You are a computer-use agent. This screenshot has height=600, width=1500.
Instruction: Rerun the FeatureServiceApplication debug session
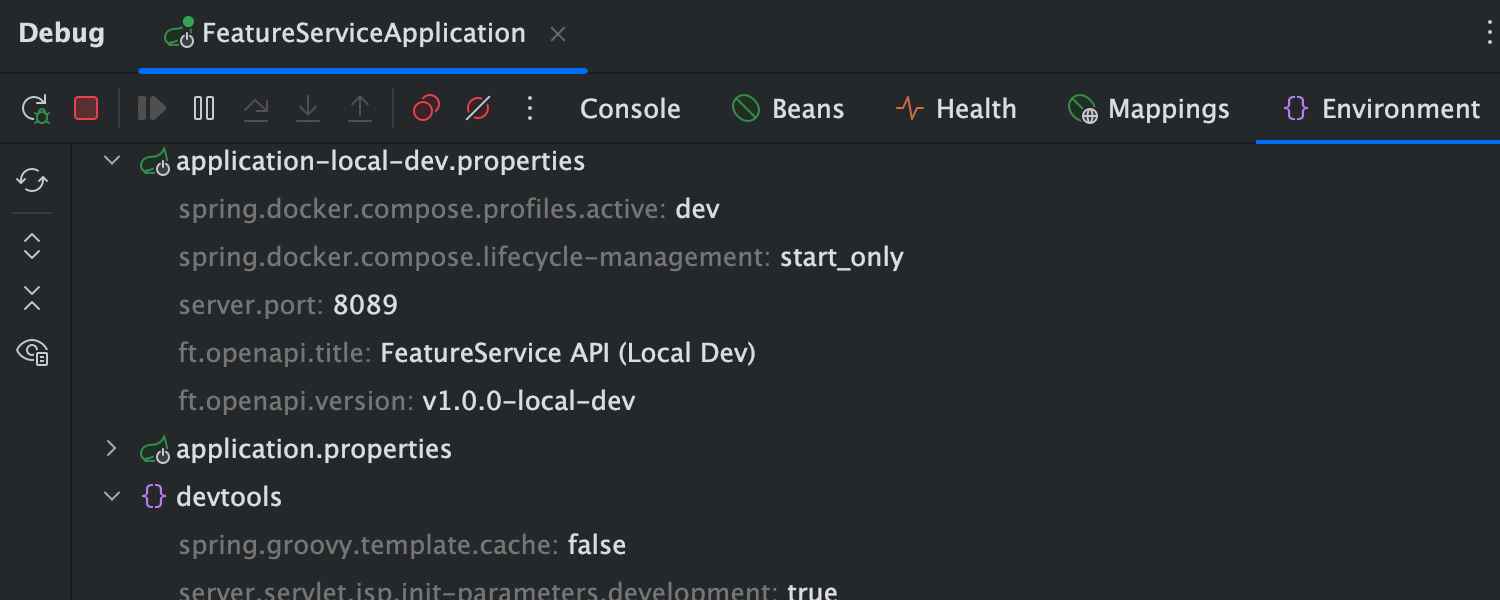point(34,108)
